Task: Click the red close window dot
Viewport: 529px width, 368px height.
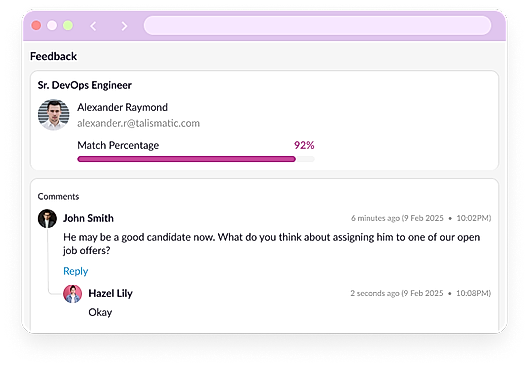Action: (x=36, y=26)
